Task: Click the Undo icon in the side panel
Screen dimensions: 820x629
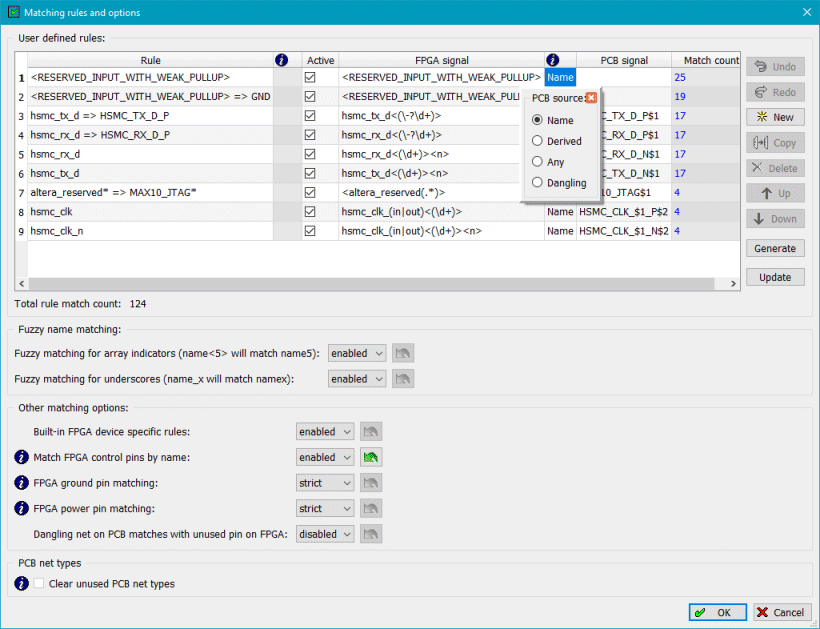Action: pos(775,66)
